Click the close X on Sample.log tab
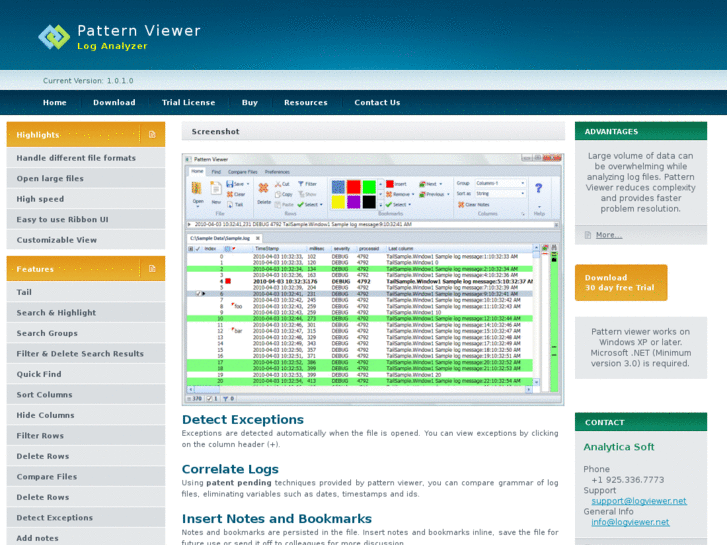This screenshot has height=545, width=727. (x=258, y=238)
